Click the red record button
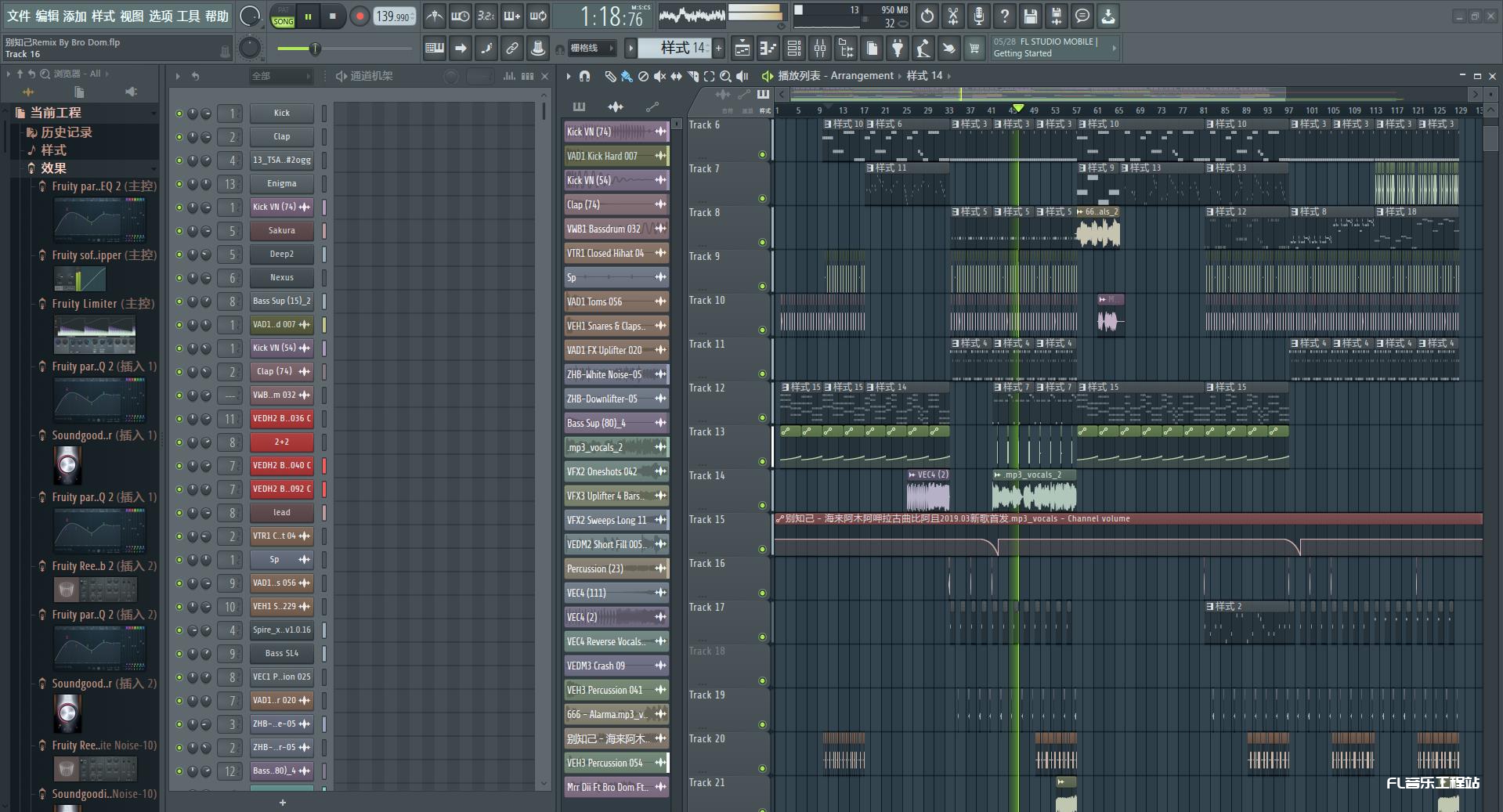Viewport: 1503px width, 812px height. coord(359,16)
